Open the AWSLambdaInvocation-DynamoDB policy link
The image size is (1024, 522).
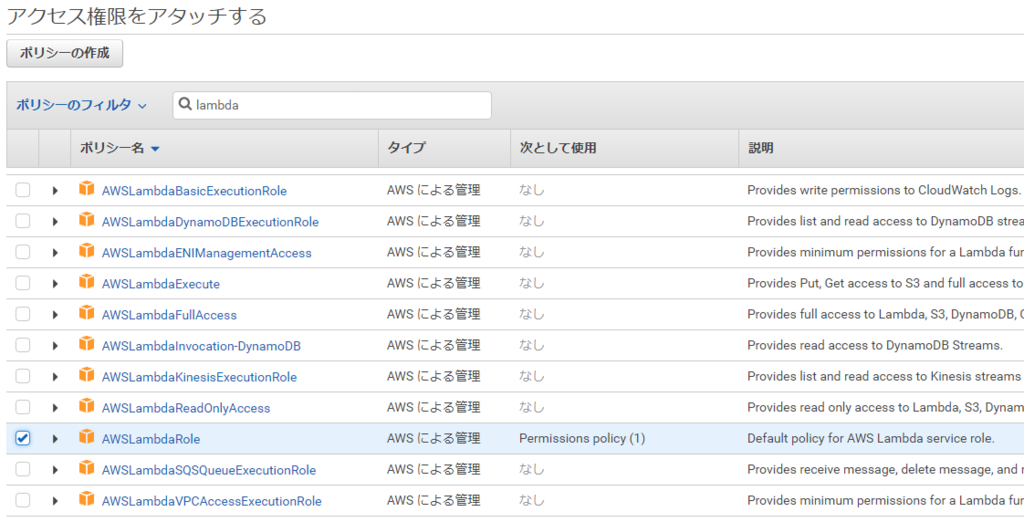(201, 346)
